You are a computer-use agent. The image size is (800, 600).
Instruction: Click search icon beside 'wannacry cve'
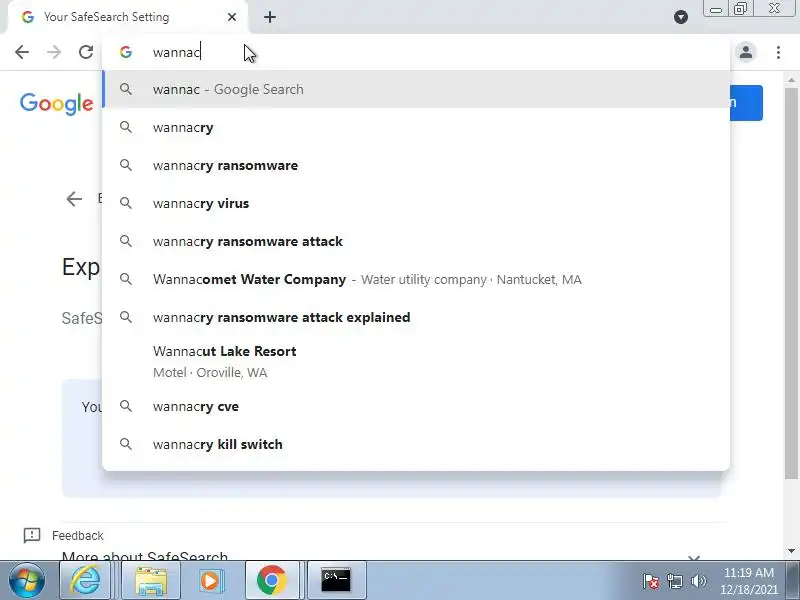click(126, 407)
